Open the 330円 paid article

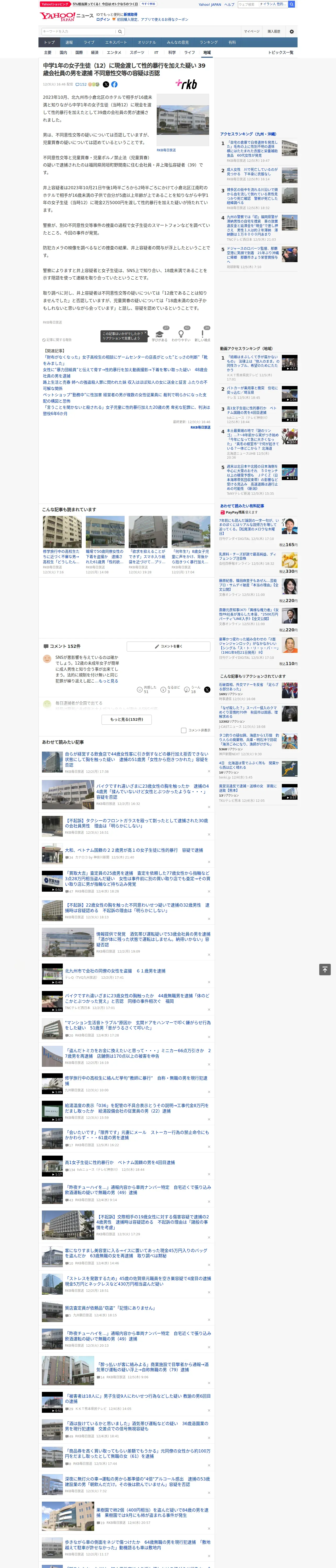pos(259,563)
